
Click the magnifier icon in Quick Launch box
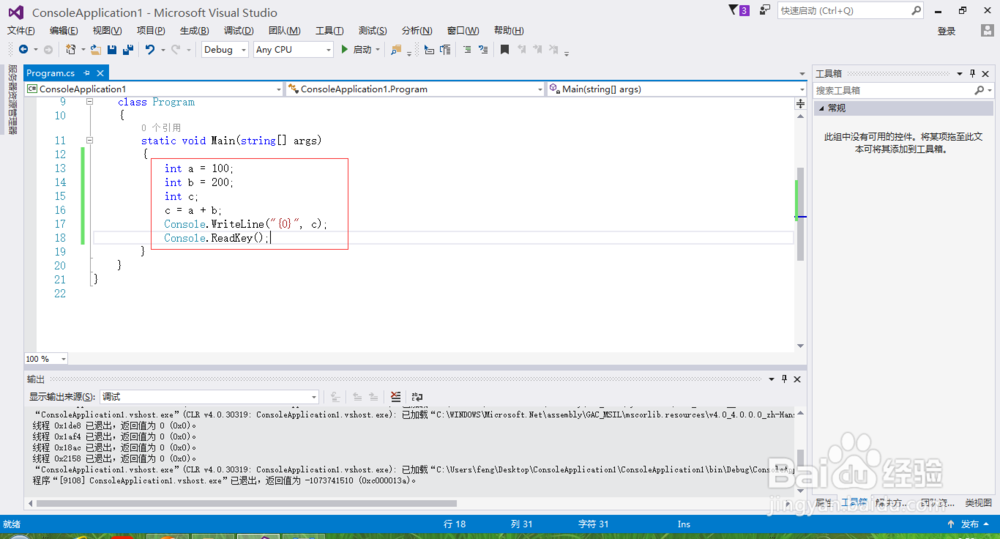pyautogui.click(x=916, y=10)
